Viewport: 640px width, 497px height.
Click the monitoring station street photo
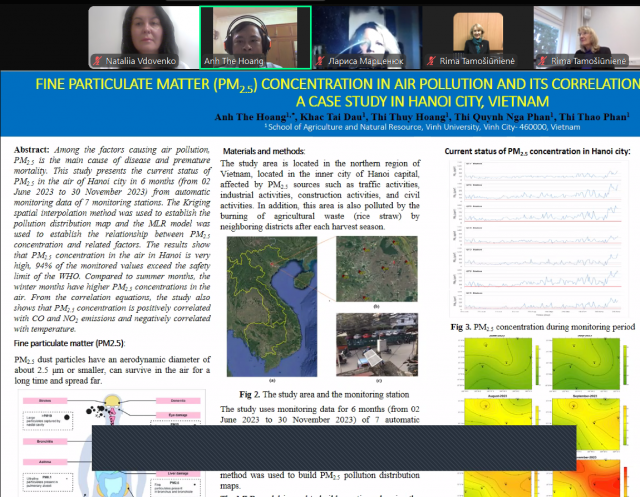click(x=377, y=344)
